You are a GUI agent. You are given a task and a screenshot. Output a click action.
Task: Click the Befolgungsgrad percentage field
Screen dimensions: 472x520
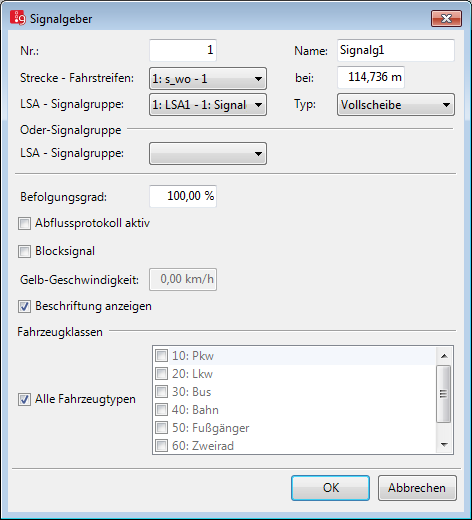[183, 196]
